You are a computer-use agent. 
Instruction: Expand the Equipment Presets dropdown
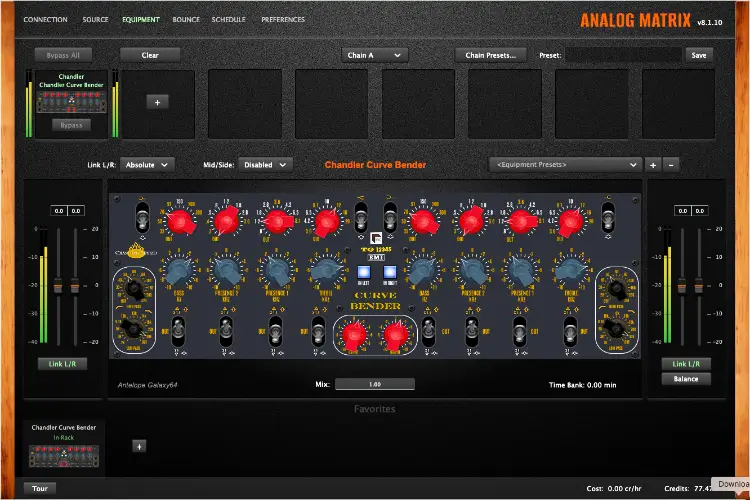coord(566,164)
